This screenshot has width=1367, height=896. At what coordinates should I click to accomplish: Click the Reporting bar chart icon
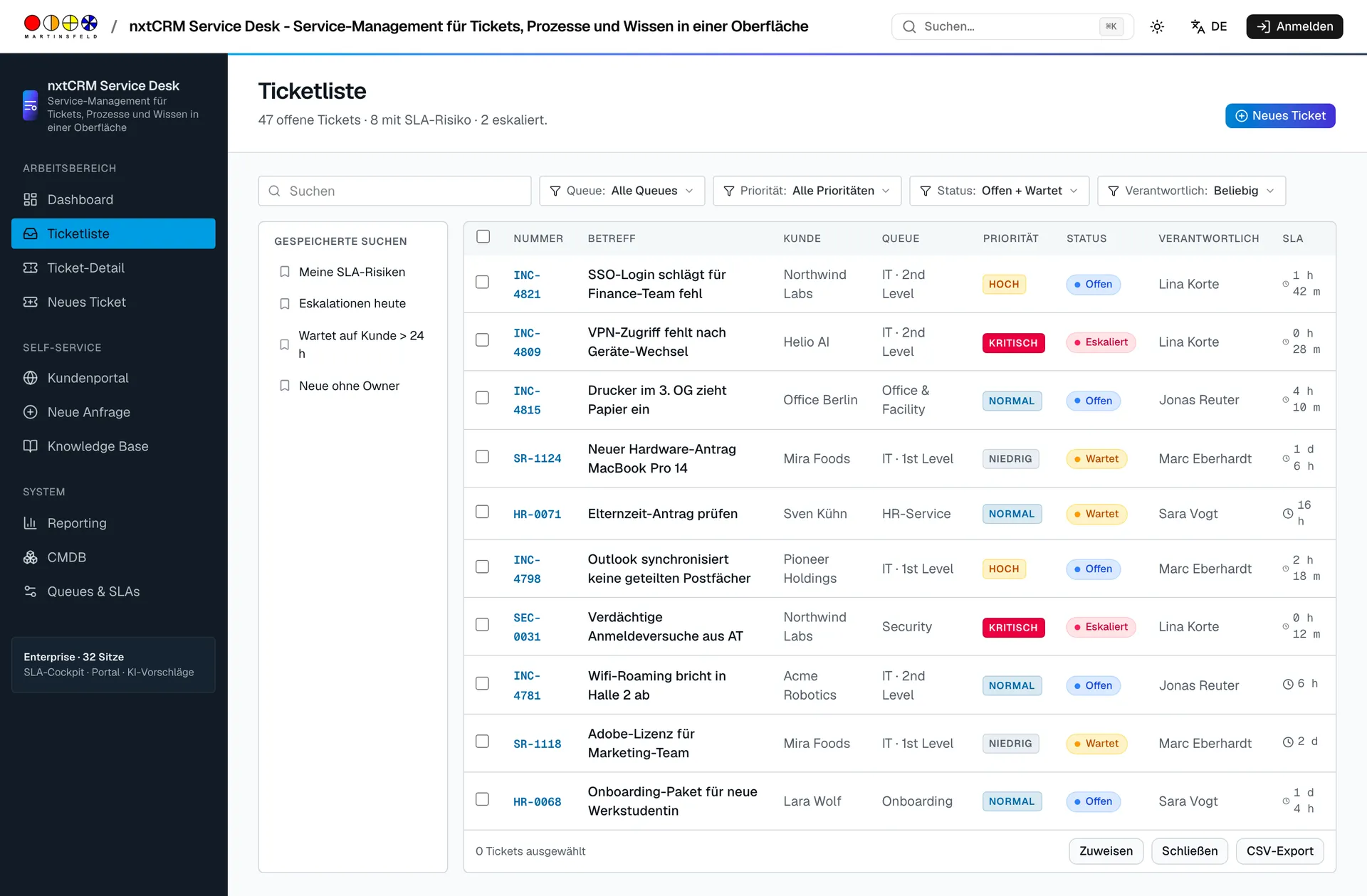click(30, 523)
